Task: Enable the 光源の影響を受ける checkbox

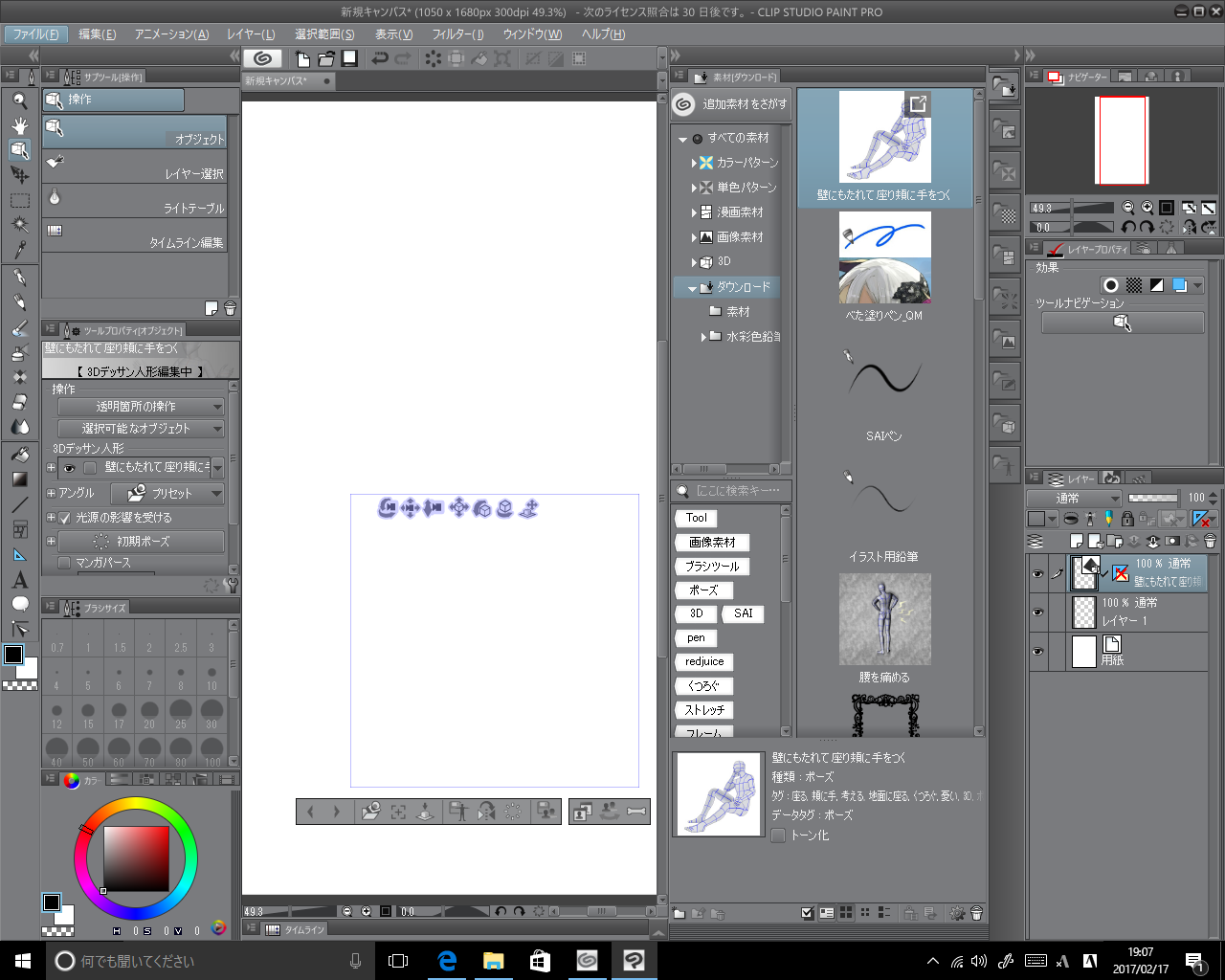Action: point(65,518)
